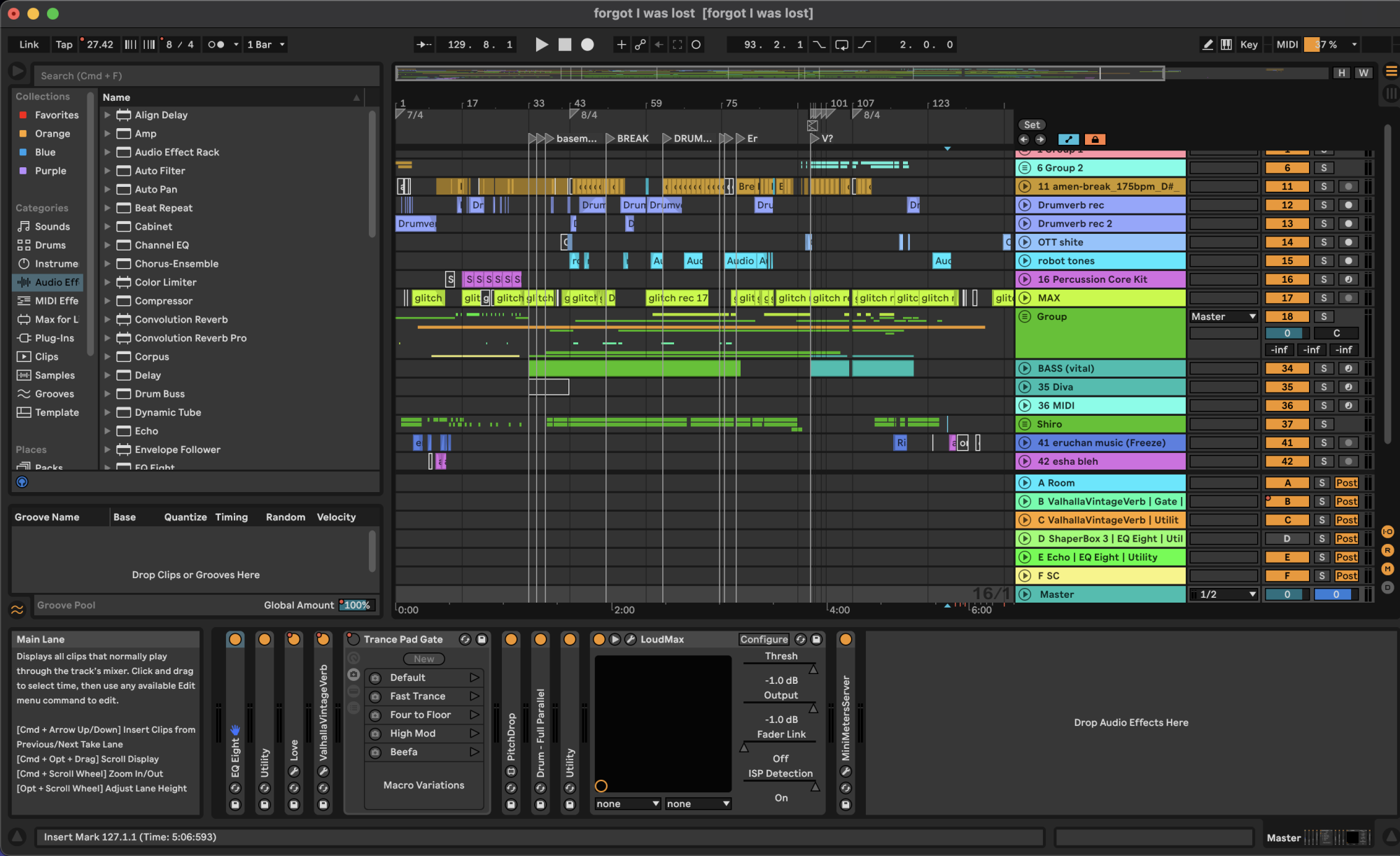The height and width of the screenshot is (856, 1400).
Task: Open the Groove Pool wave icon
Action: 17,609
